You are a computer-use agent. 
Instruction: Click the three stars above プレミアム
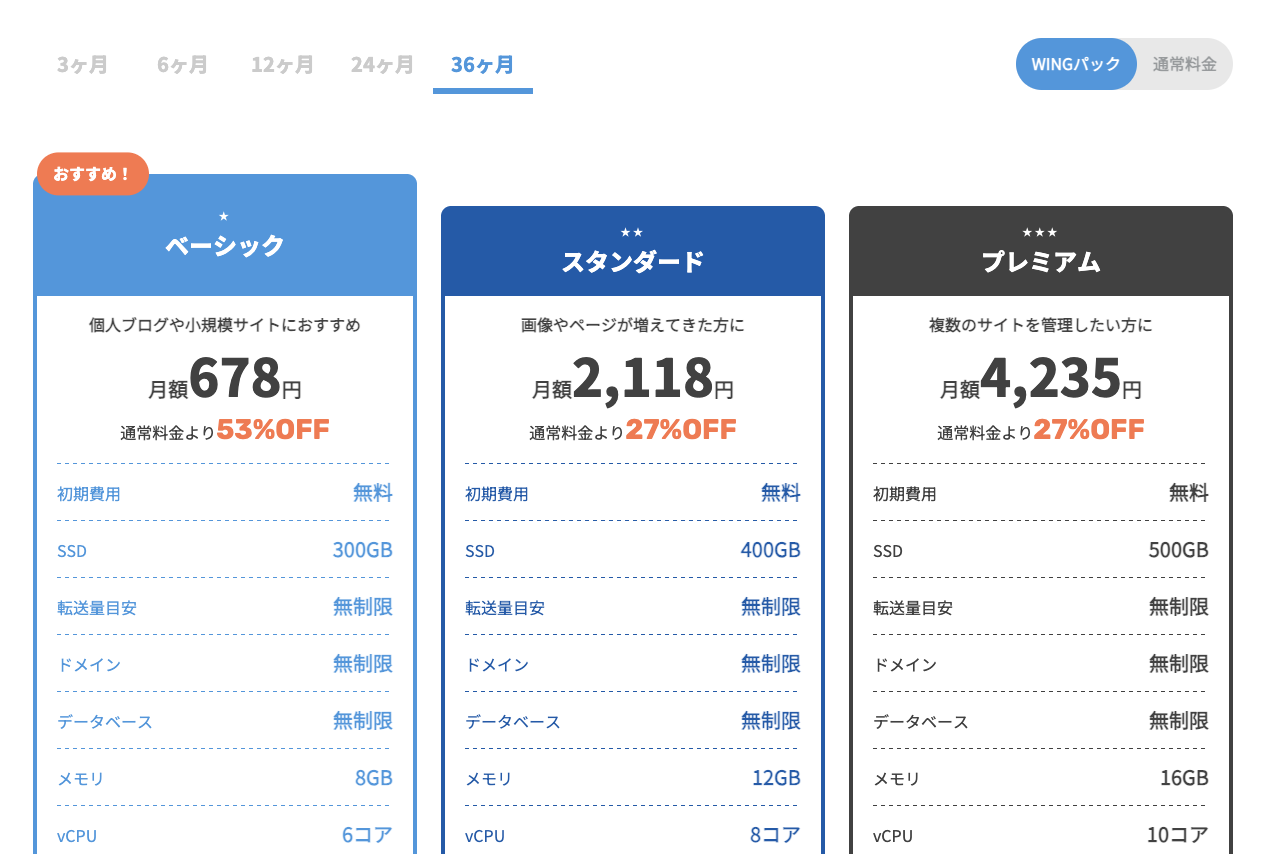point(1040,233)
